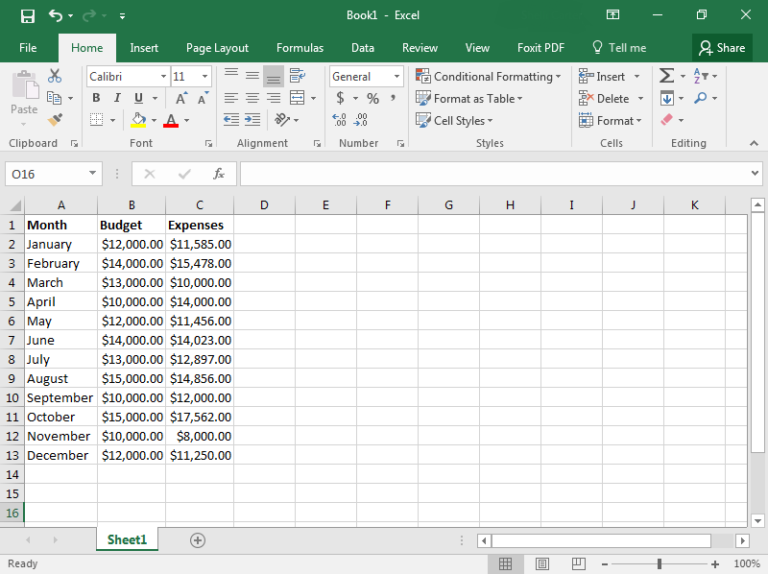Open the Formulas ribbon tab
The width and height of the screenshot is (768, 574).
click(300, 48)
